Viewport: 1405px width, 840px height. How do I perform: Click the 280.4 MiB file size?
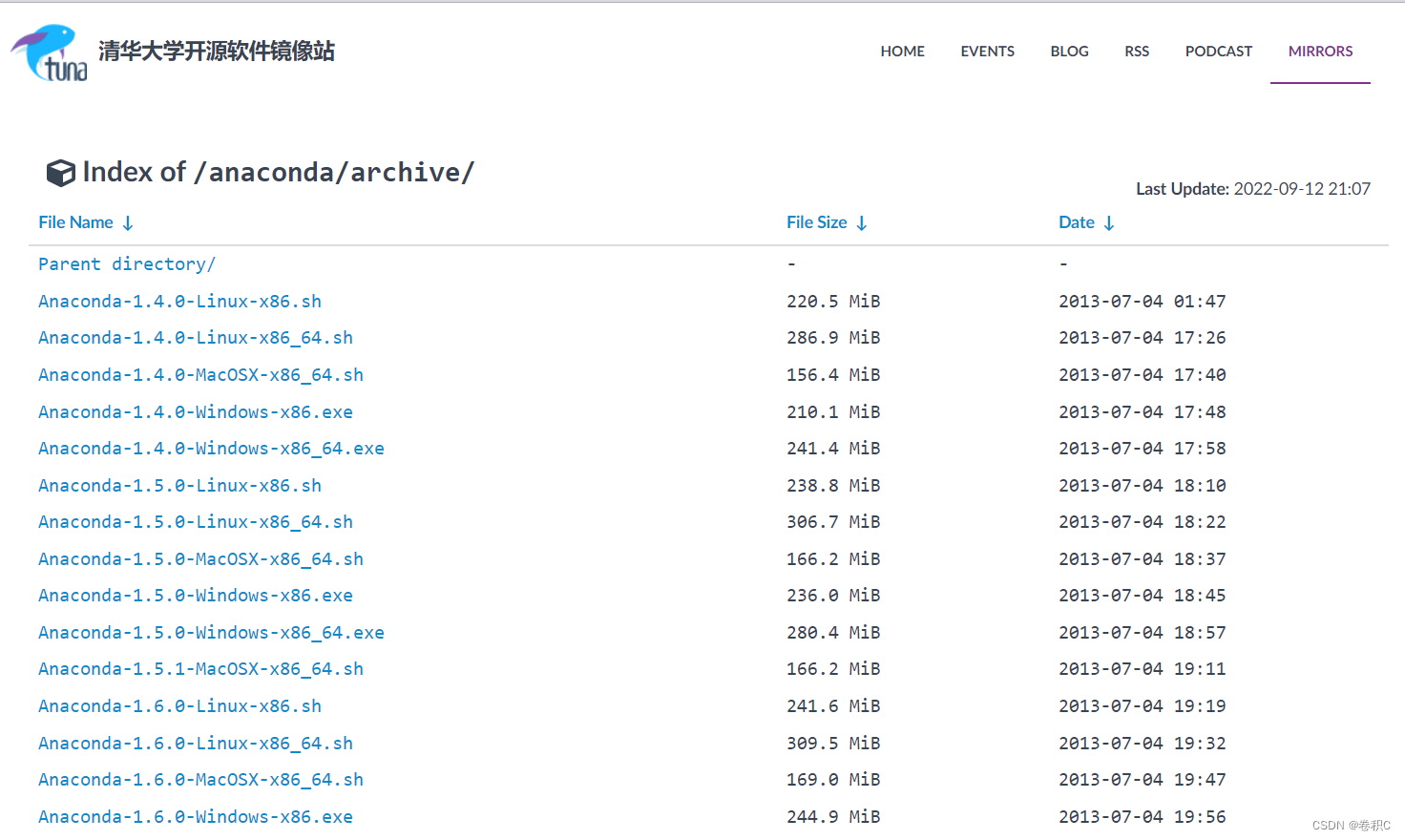(x=833, y=633)
